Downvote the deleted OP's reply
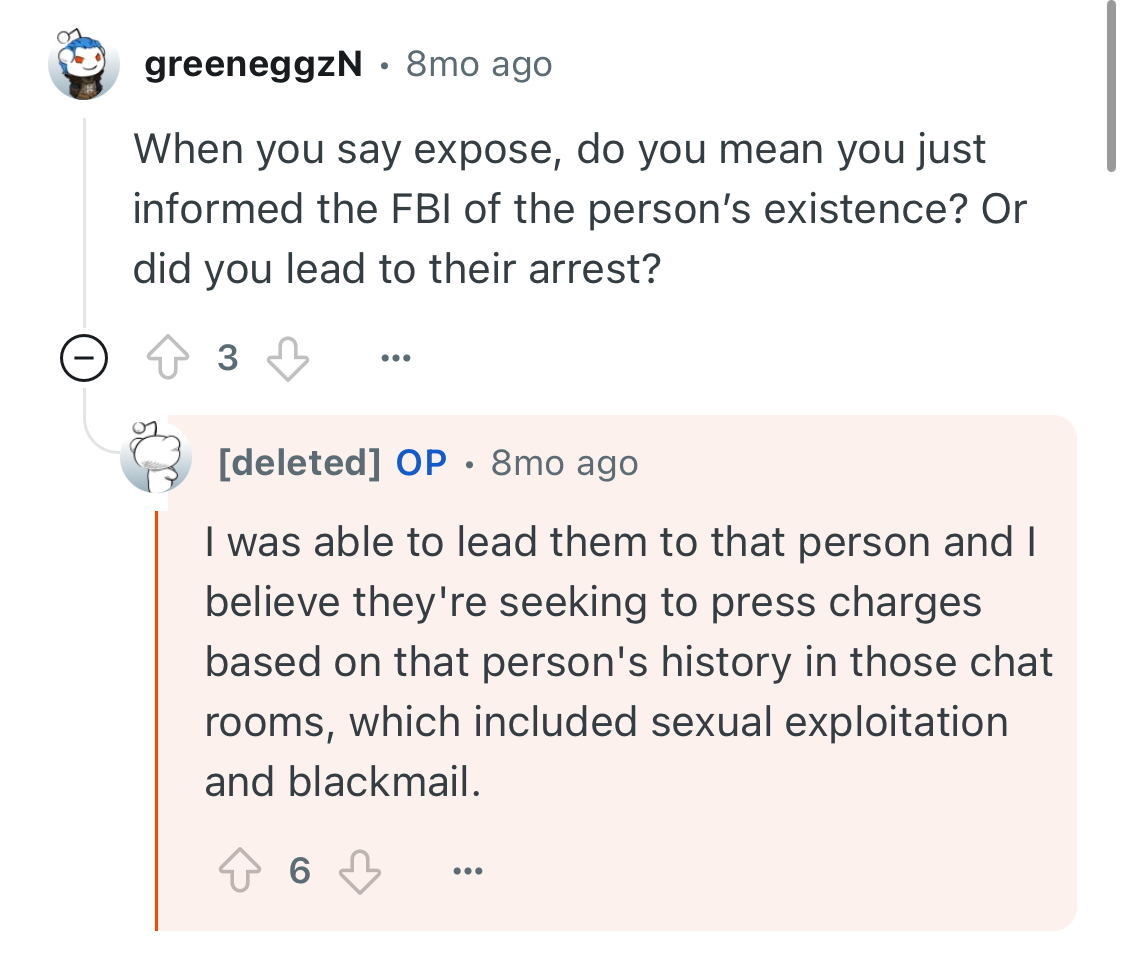The height and width of the screenshot is (977, 1125). pyautogui.click(x=359, y=872)
